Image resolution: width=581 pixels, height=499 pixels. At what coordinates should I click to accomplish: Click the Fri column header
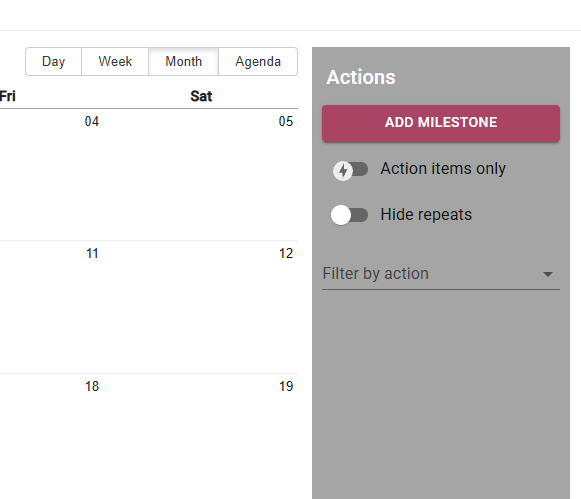tap(7, 96)
